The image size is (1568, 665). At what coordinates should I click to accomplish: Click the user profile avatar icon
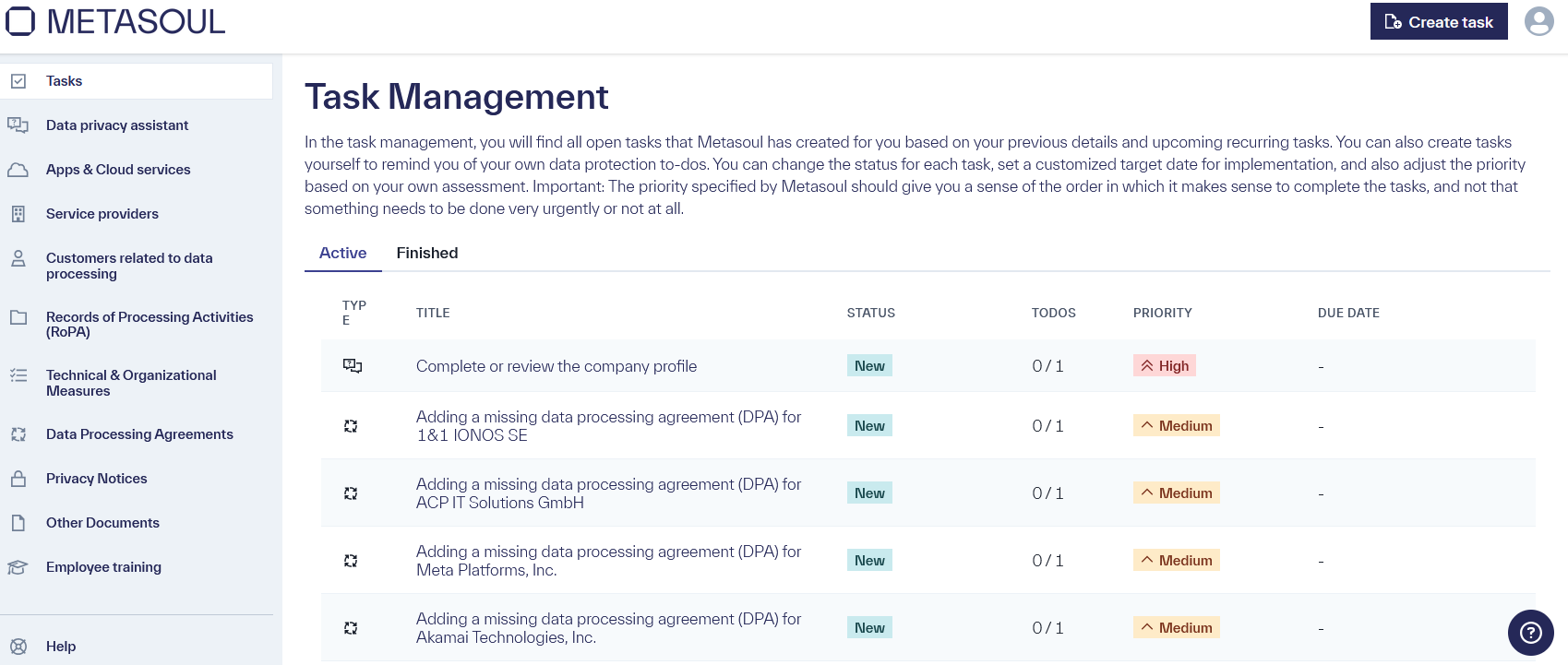(x=1538, y=21)
